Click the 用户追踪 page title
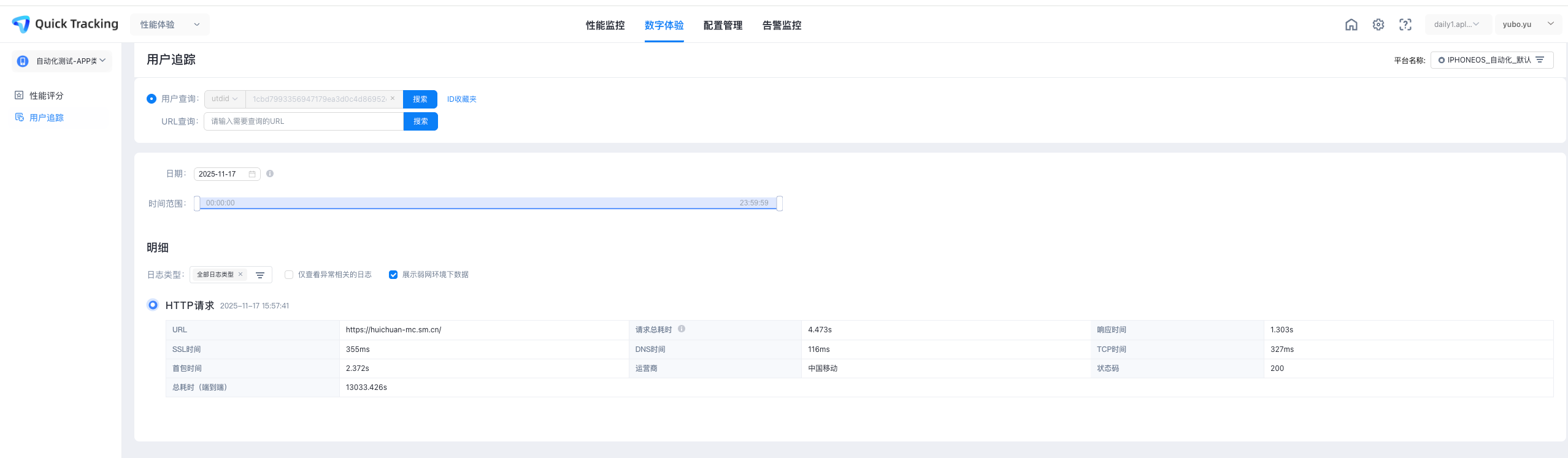This screenshot has height=458, width=1568. click(x=171, y=59)
